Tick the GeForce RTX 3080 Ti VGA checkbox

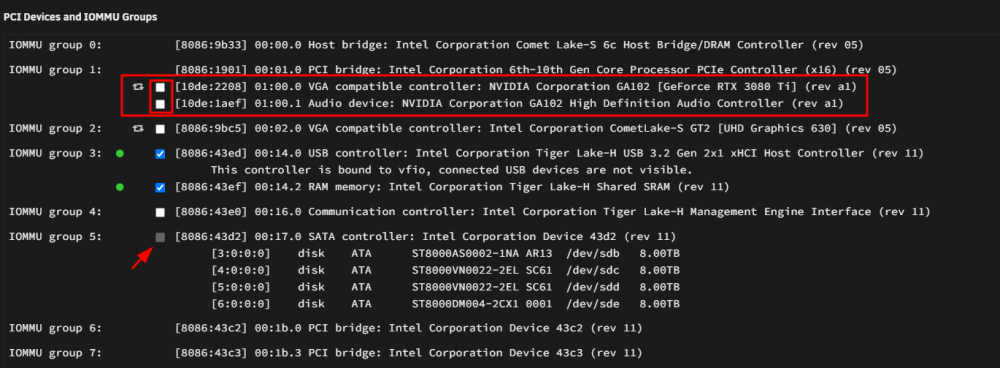point(160,87)
